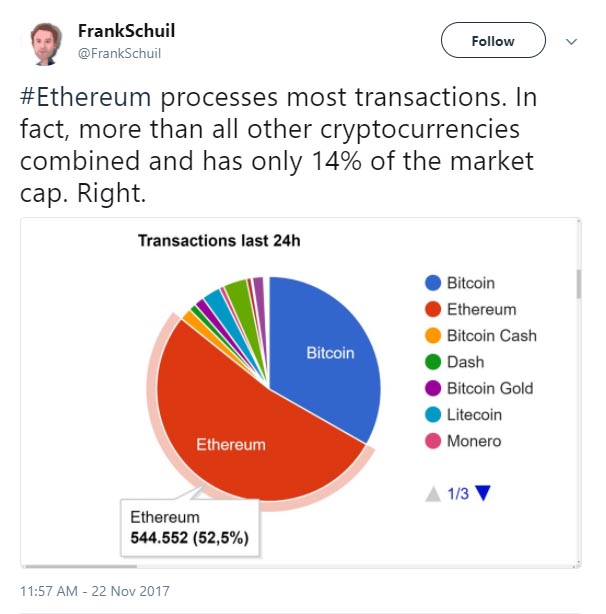Go to previous legend page arrow
Viewport: 606px width, 614px height.
tap(432, 493)
